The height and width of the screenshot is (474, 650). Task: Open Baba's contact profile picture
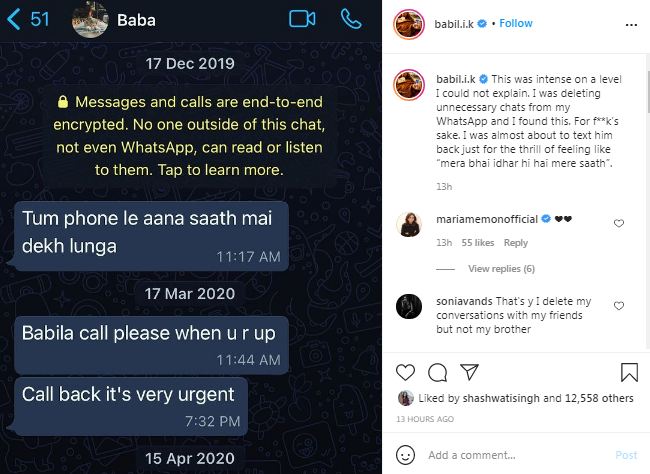[90, 19]
